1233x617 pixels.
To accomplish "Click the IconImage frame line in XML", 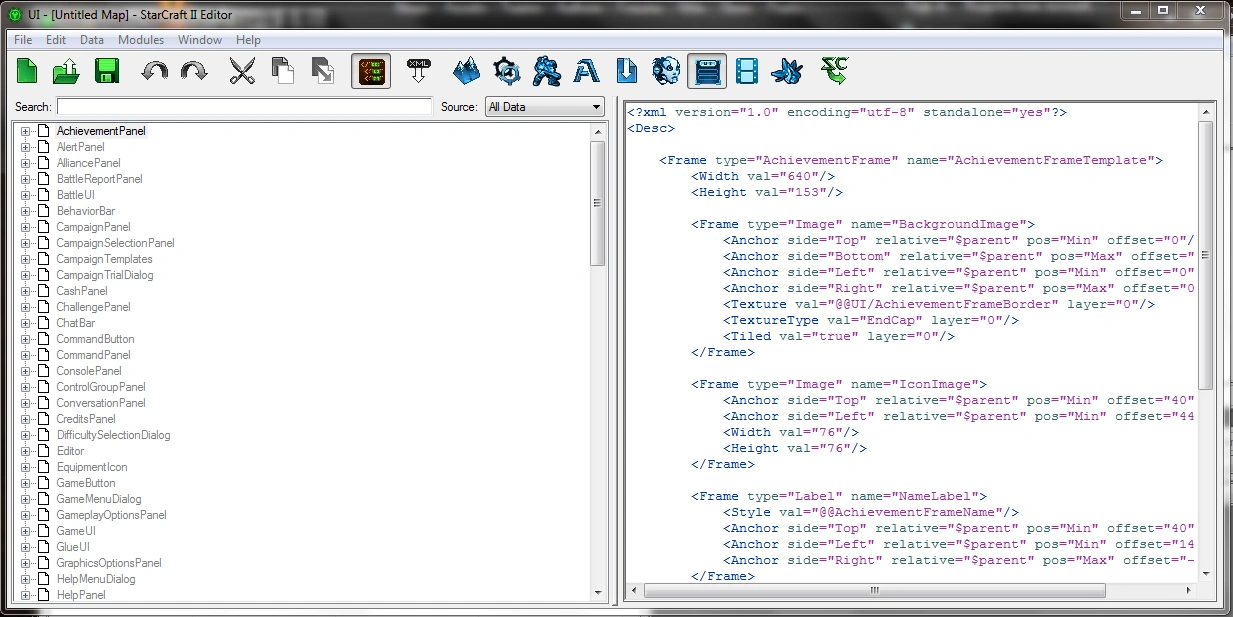I will click(x=839, y=384).
